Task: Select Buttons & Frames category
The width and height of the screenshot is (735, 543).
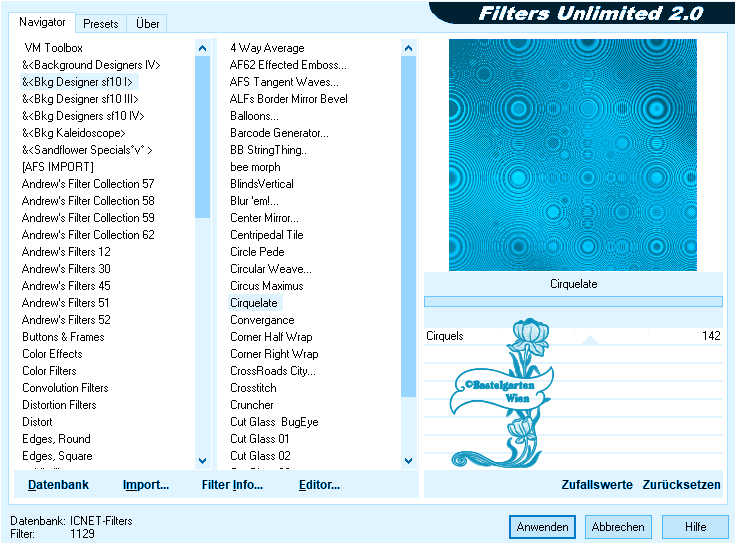Action: tap(63, 337)
